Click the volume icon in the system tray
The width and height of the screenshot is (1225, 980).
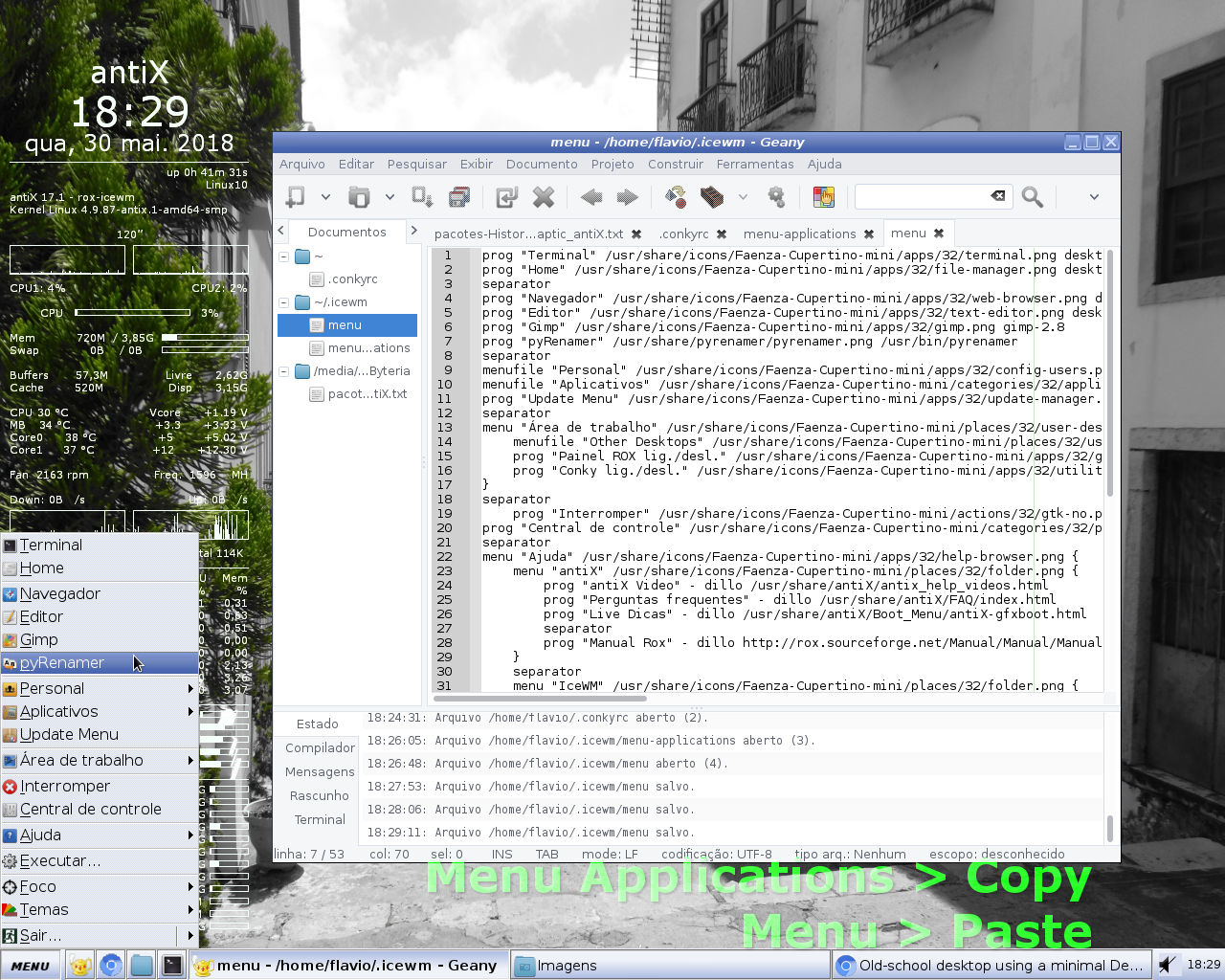(x=1166, y=965)
